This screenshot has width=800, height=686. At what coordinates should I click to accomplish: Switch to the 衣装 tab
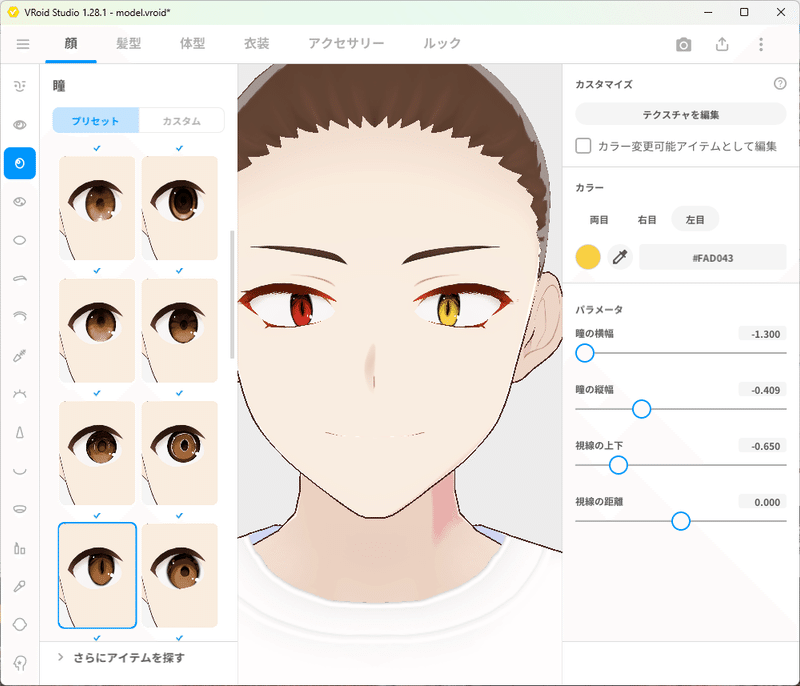[x=257, y=44]
